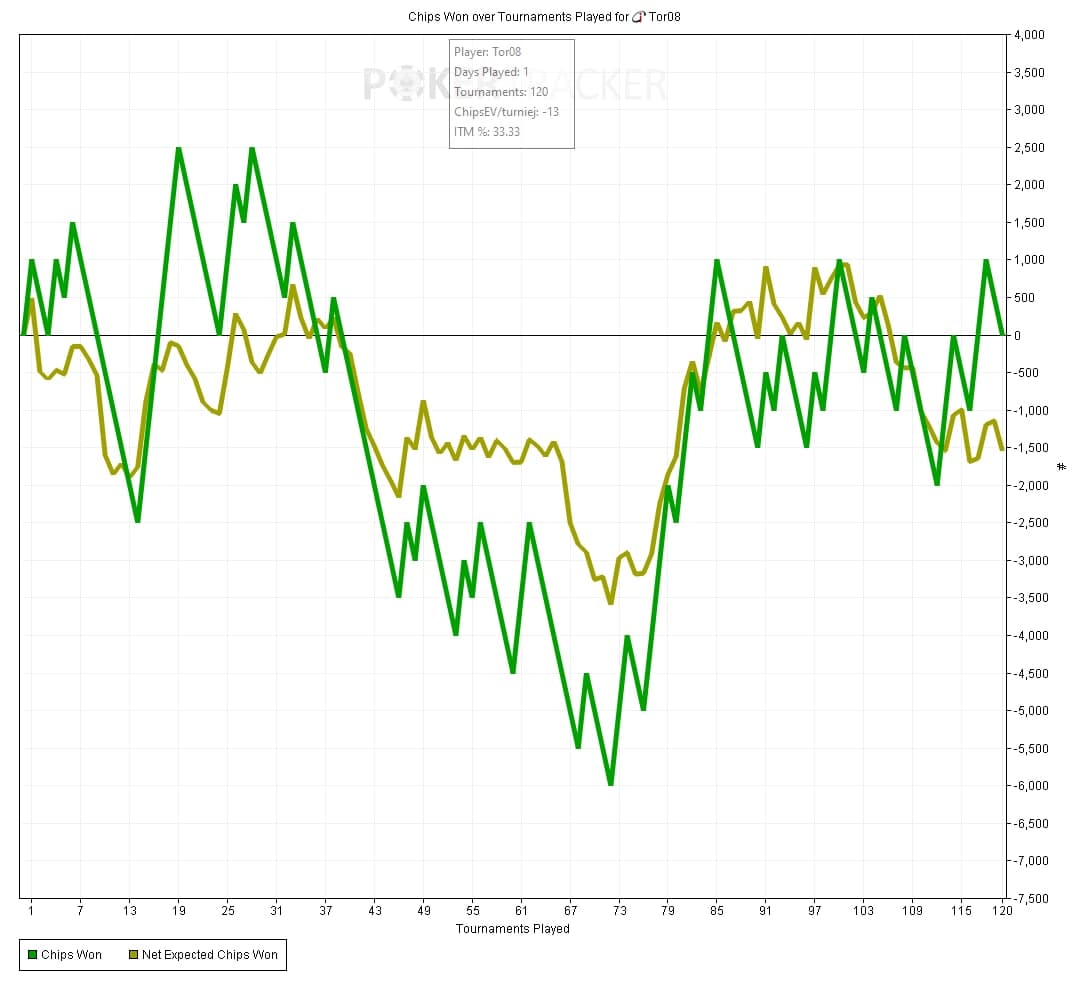Click the 1,000 y-axis label
This screenshot has height=985, width=1079.
coord(1030,260)
